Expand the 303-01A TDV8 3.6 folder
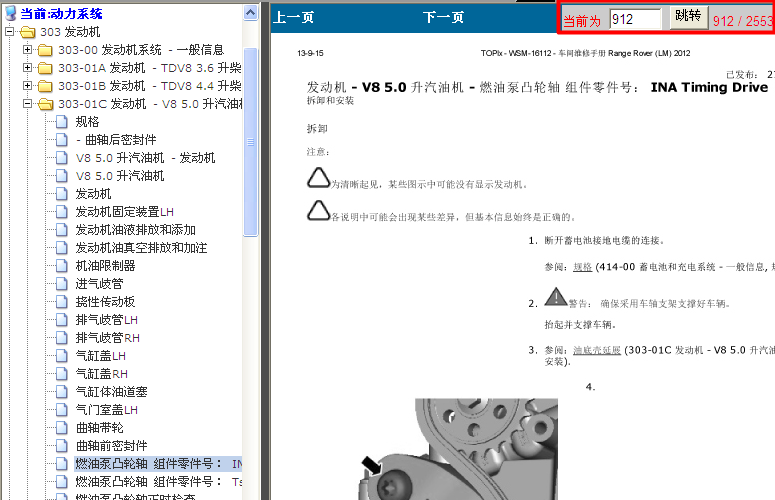The image size is (775, 500). pyautogui.click(x=28, y=68)
